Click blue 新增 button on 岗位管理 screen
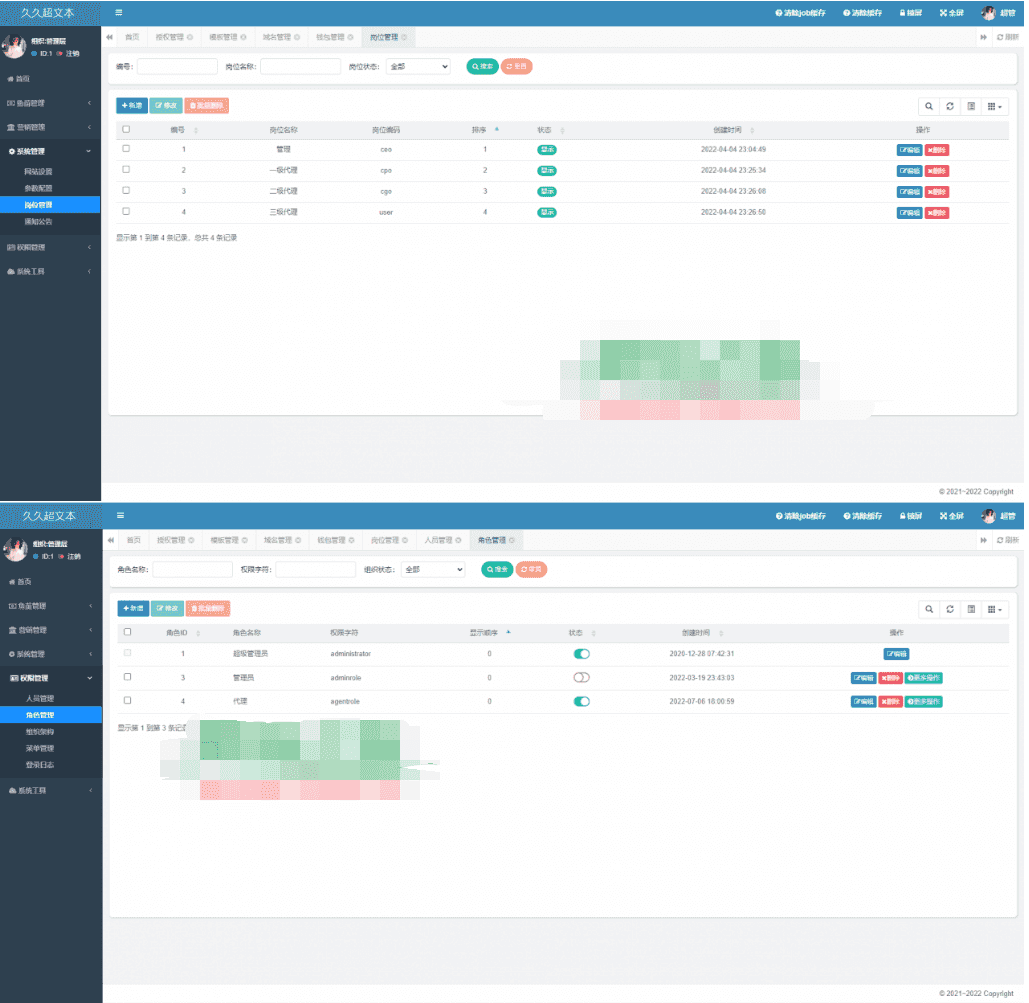Image resolution: width=1029 pixels, height=1003 pixels. pyautogui.click(x=132, y=106)
